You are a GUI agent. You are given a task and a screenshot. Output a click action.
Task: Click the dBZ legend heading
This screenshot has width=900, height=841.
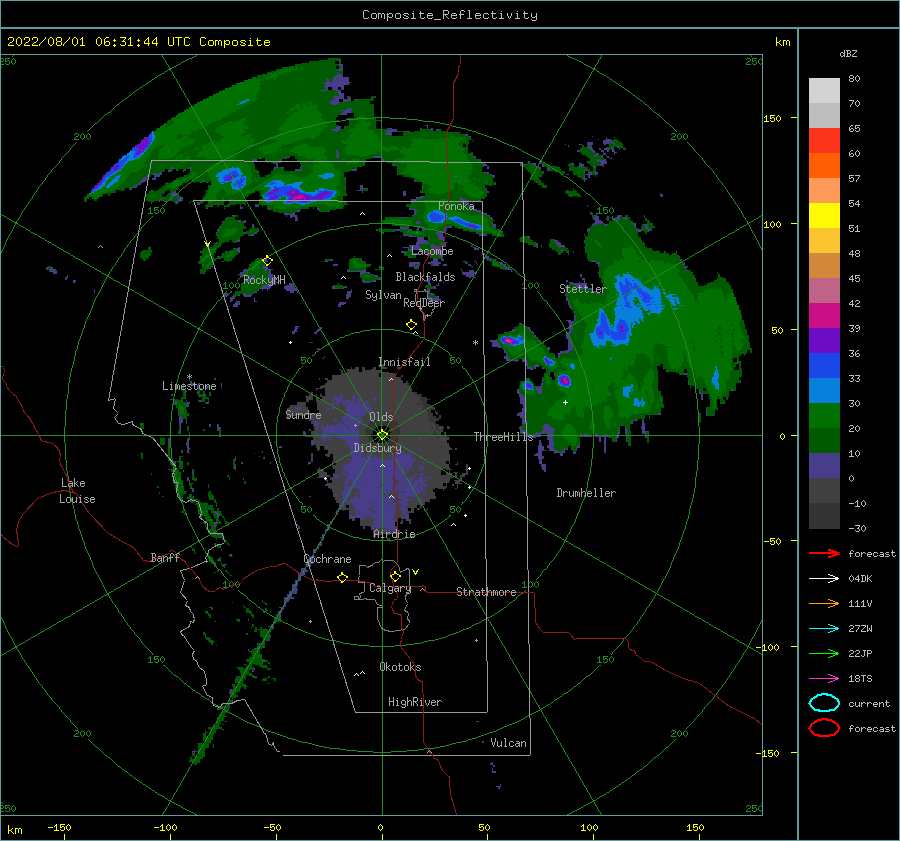coord(848,53)
